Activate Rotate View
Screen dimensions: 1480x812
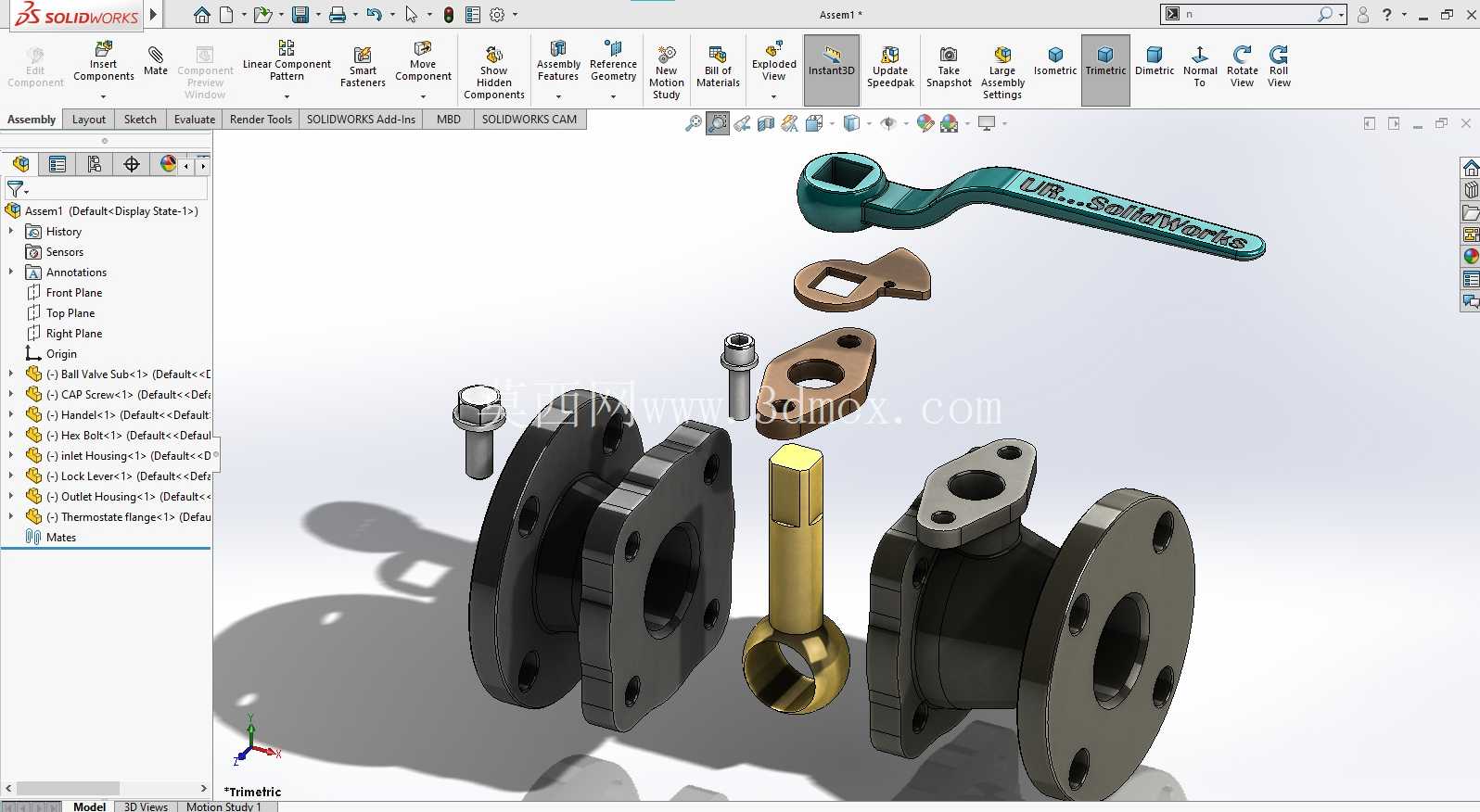1243,67
